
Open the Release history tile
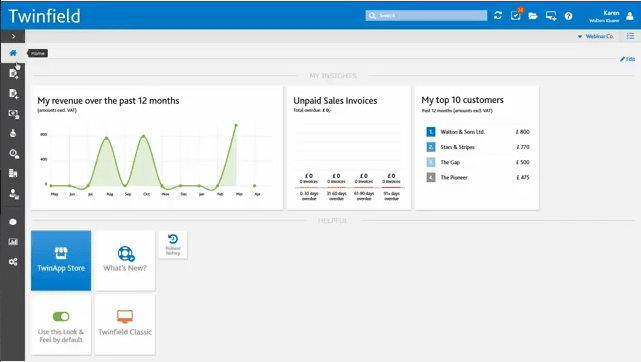(x=173, y=244)
